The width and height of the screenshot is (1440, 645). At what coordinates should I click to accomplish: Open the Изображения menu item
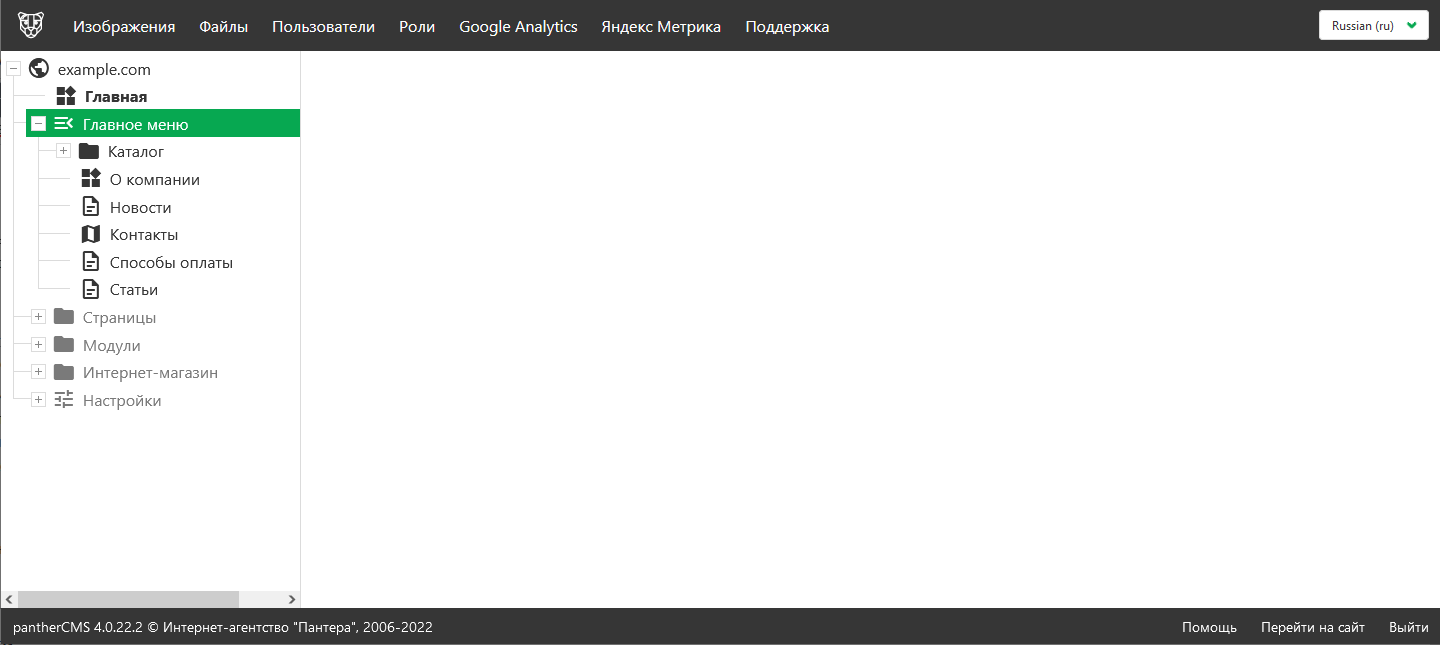coord(124,27)
